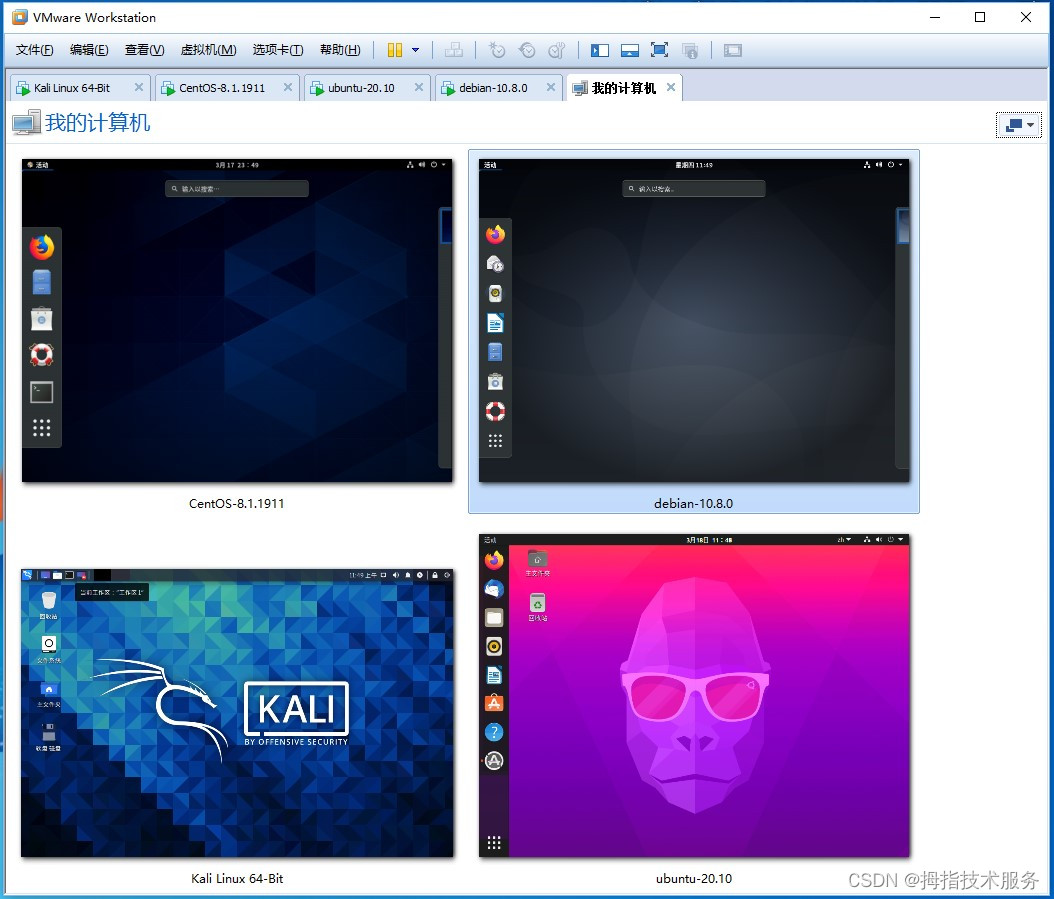Open the 虚拟机(M) menu
Image resolution: width=1054 pixels, height=899 pixels.
[208, 50]
